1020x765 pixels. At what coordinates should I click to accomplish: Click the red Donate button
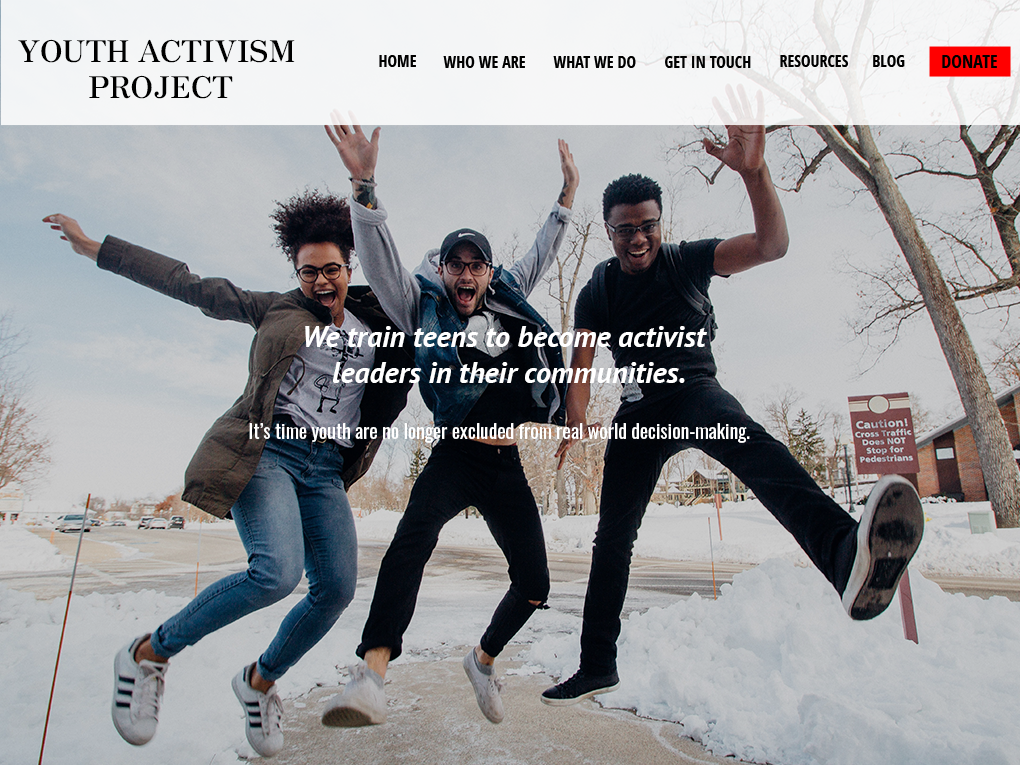click(x=969, y=62)
